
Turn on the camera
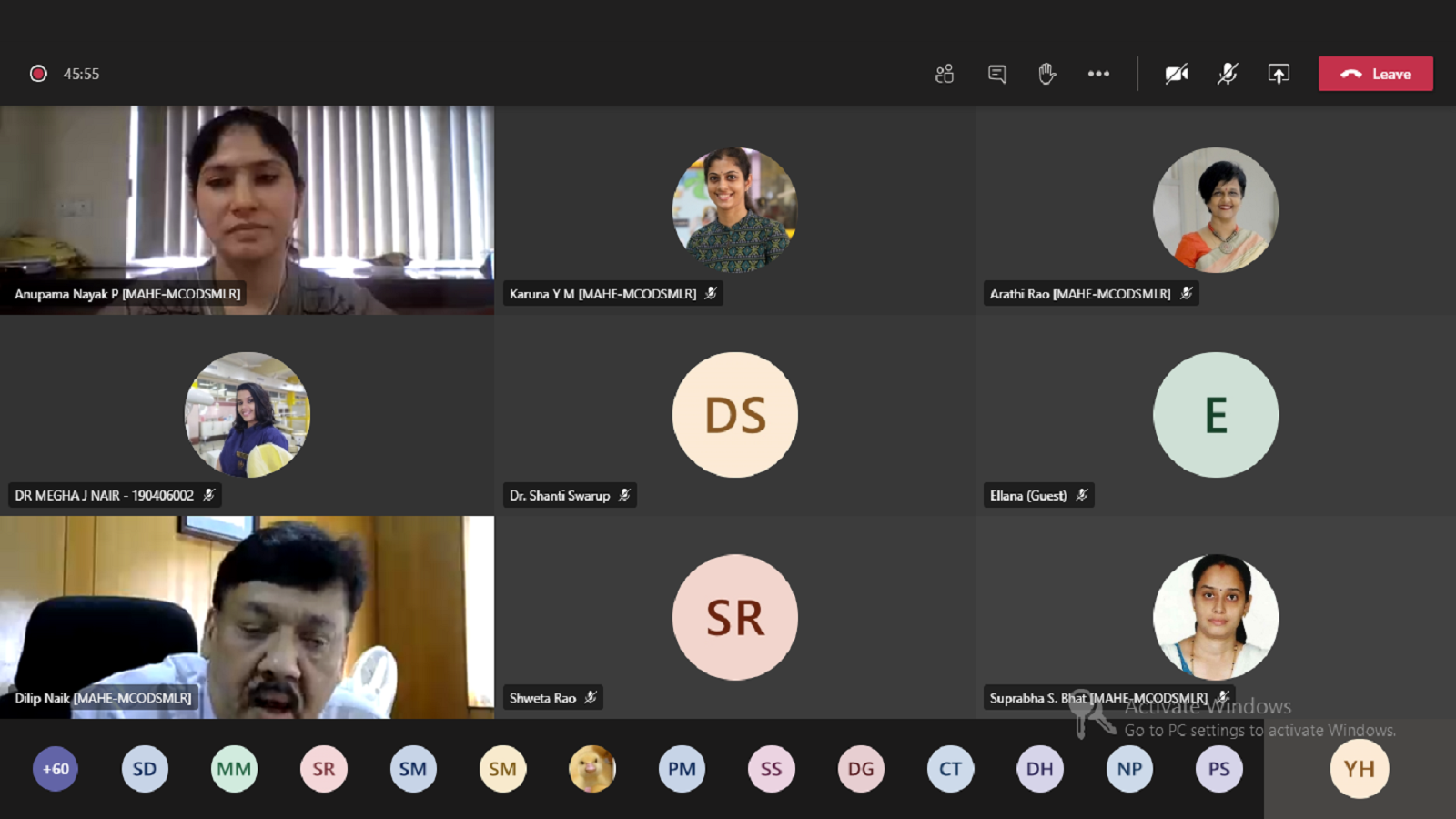[x=1177, y=74]
